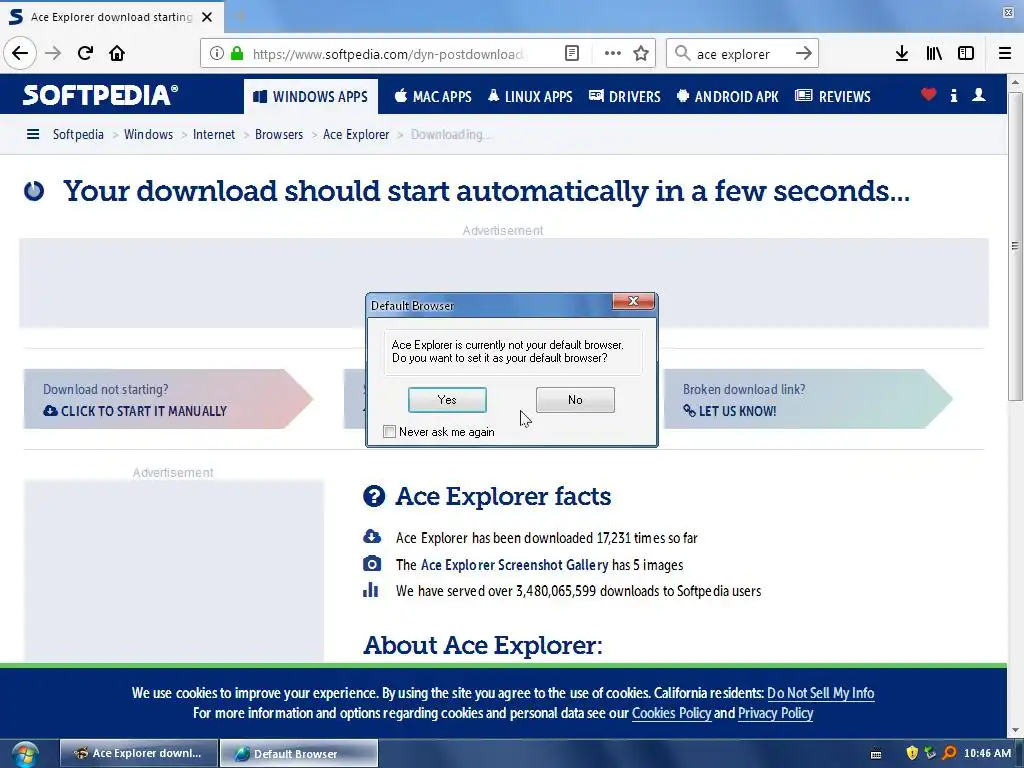1024x768 pixels.
Task: Click the keyboard tray icon
Action: pos(876,754)
